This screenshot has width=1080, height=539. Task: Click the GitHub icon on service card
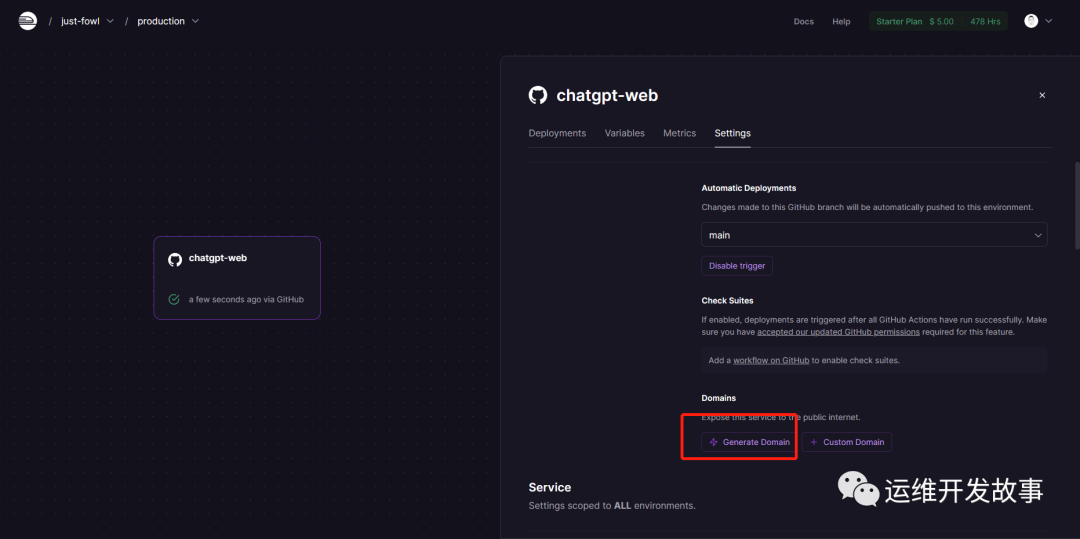175,259
